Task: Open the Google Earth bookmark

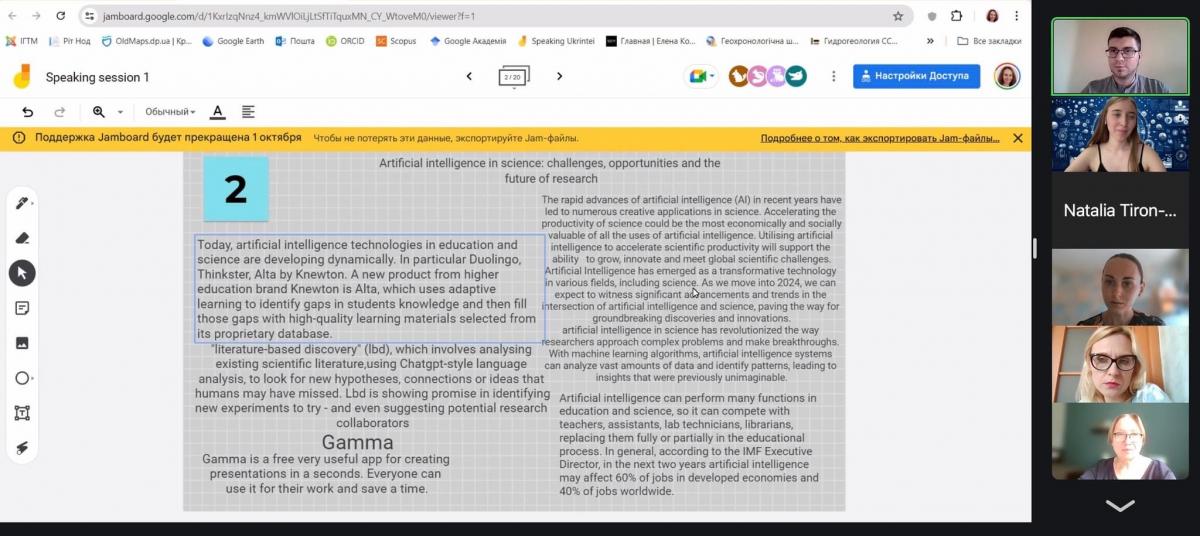Action: [233, 41]
